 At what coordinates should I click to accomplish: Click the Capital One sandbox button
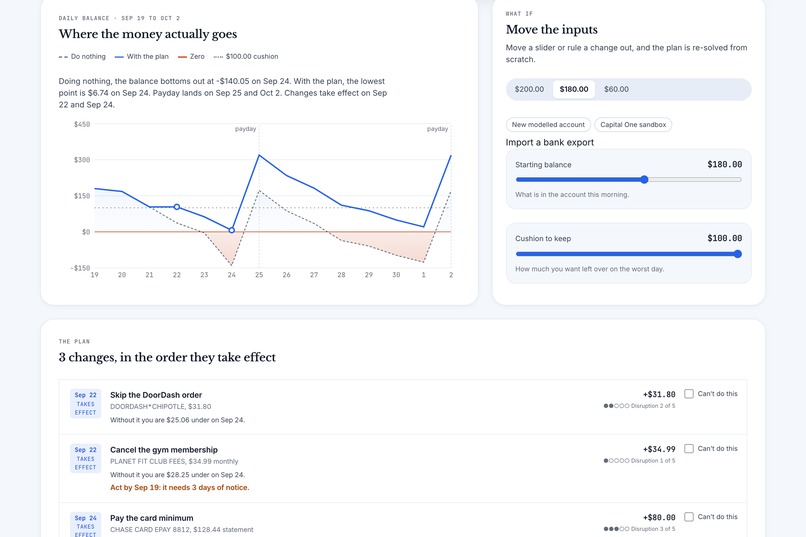point(633,125)
